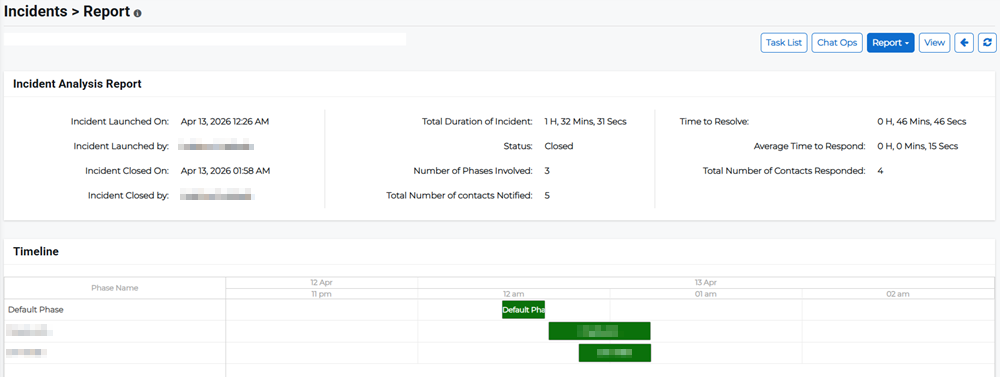Click time to resolve 0 H, 46 Mins, 46 Secs

[x=922, y=121]
